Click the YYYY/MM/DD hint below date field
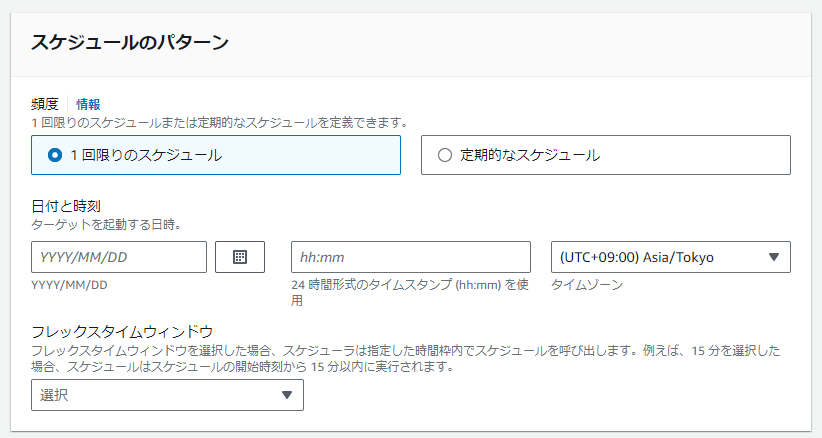Image resolution: width=822 pixels, height=438 pixels. [x=69, y=285]
